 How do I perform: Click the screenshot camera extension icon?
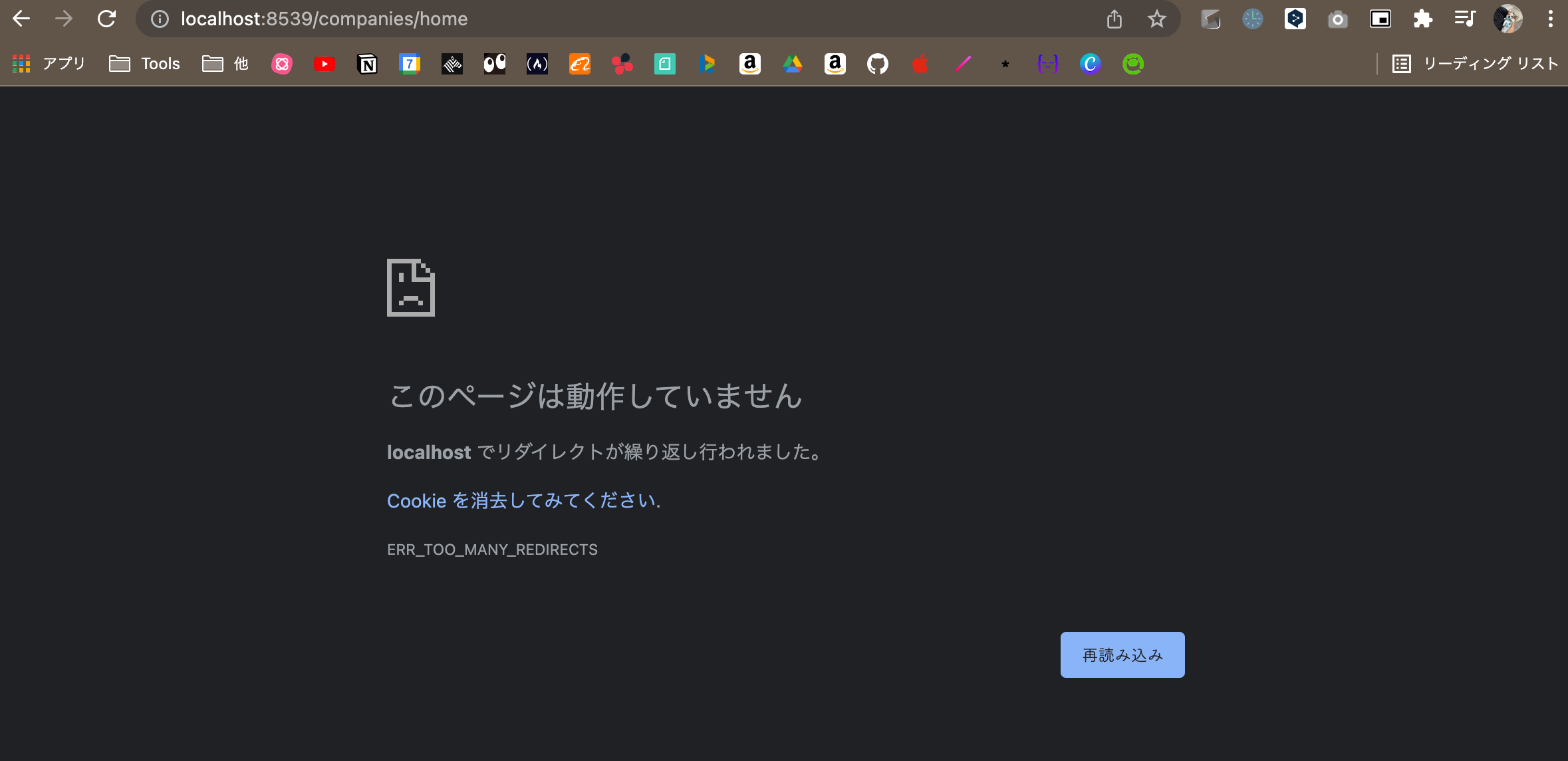(1337, 19)
